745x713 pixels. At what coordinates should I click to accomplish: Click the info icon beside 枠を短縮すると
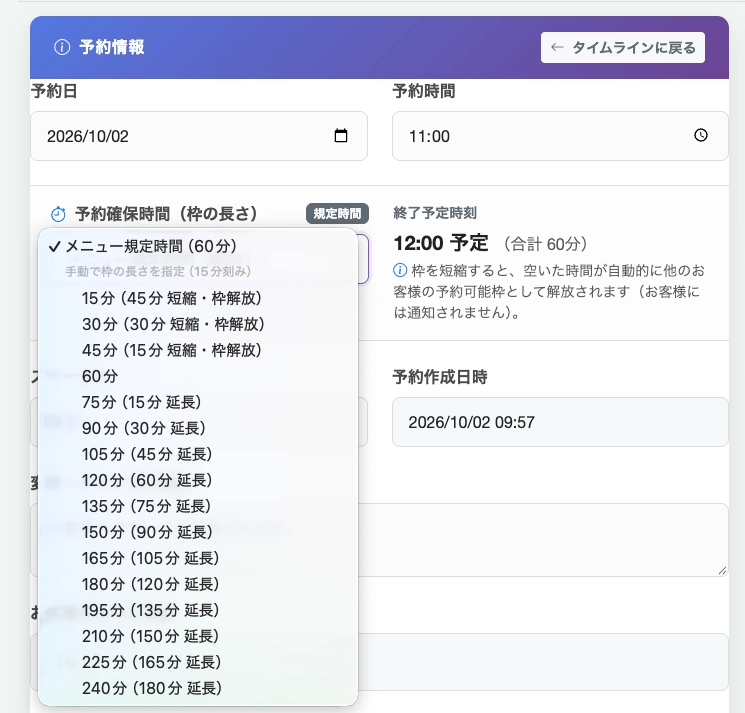pos(400,270)
